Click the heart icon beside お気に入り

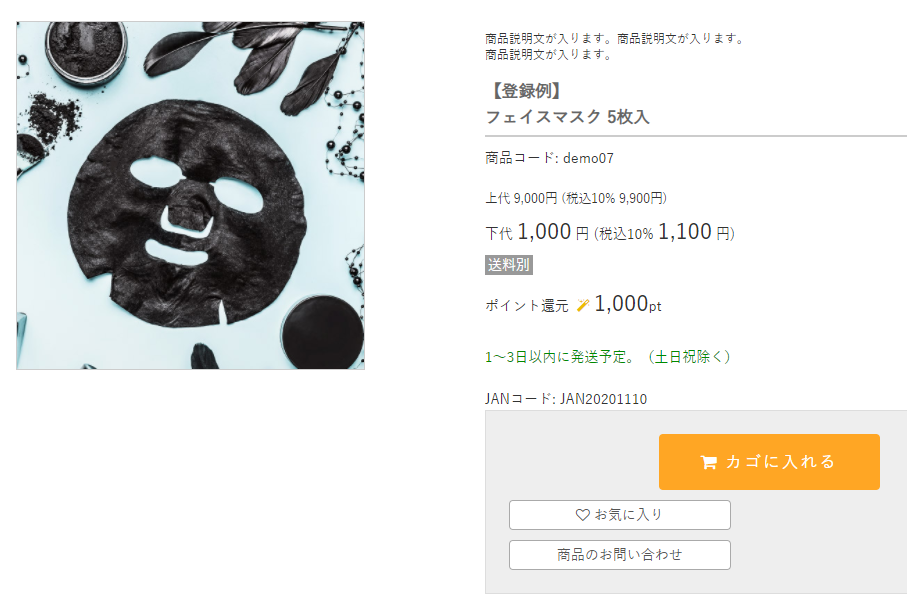coord(582,514)
